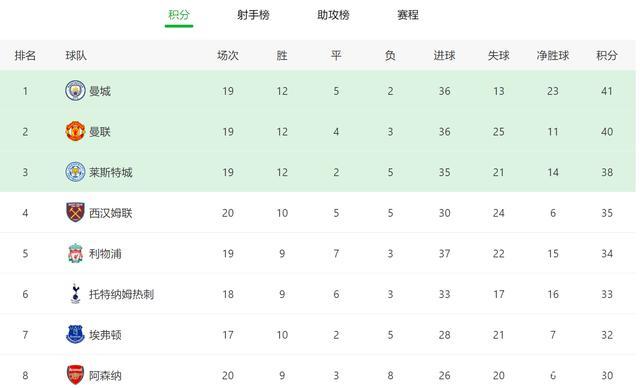Click the Arsenal club crest
This screenshot has height=388, width=640.
(x=76, y=375)
